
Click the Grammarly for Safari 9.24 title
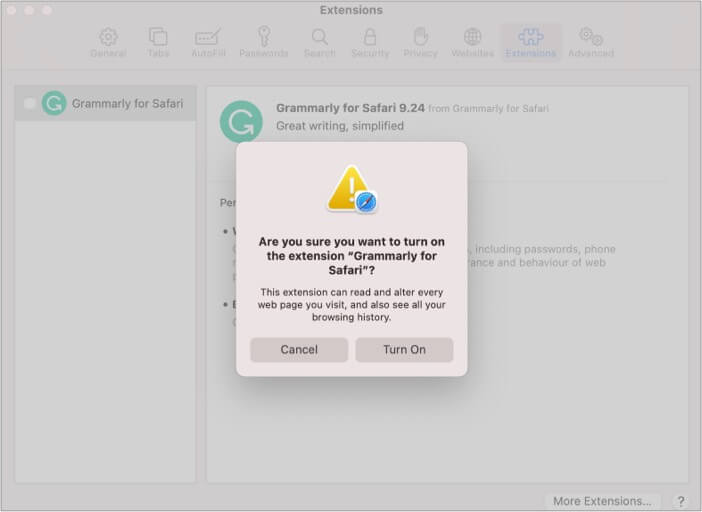tap(350, 108)
